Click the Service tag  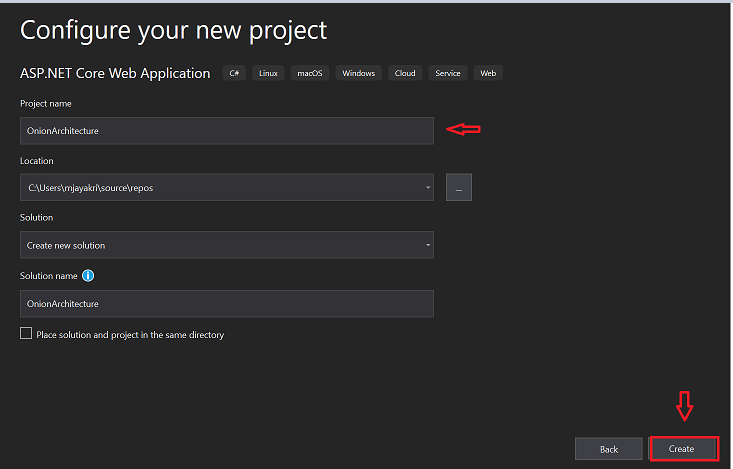tap(448, 73)
